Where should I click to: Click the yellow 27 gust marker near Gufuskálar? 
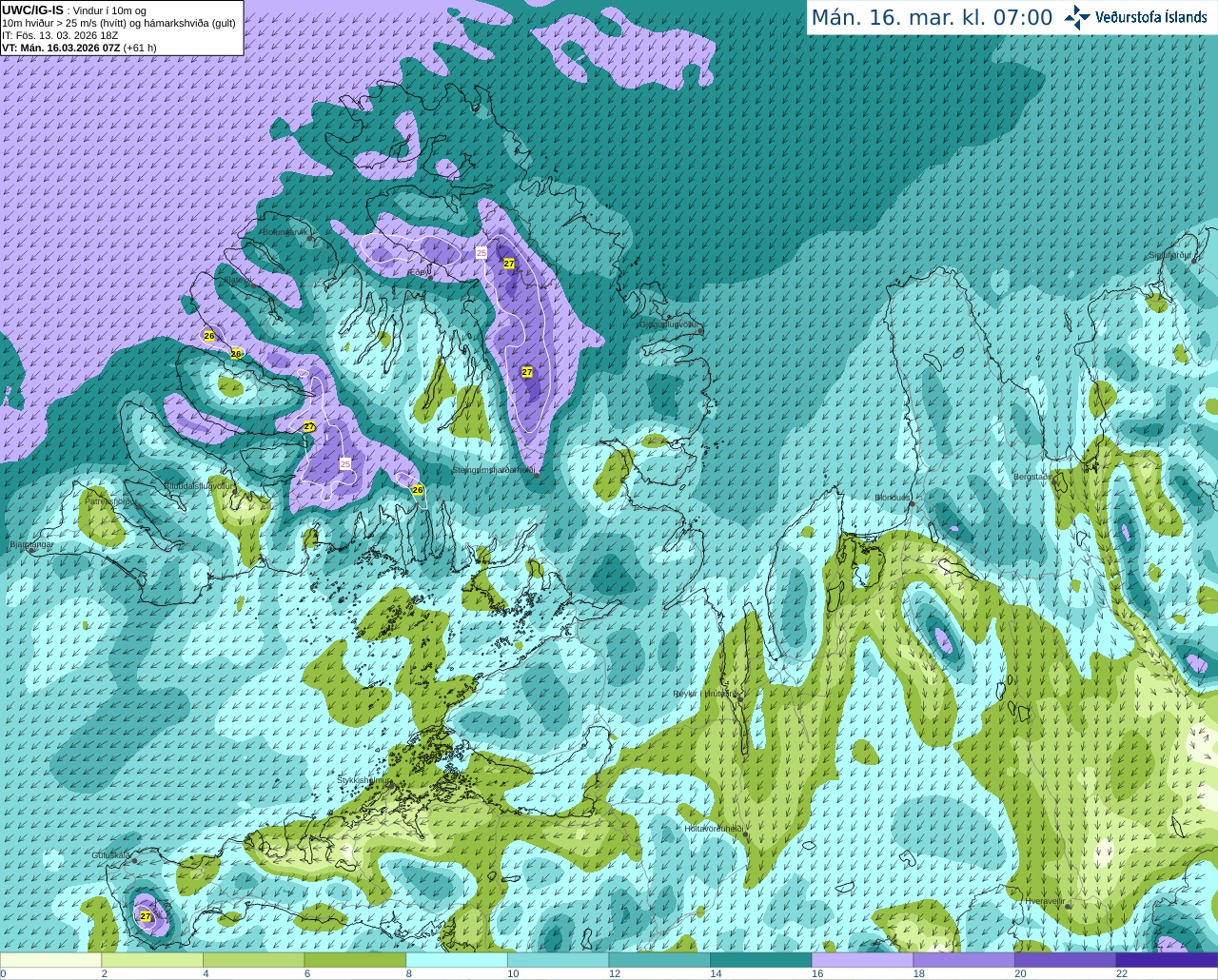(146, 916)
